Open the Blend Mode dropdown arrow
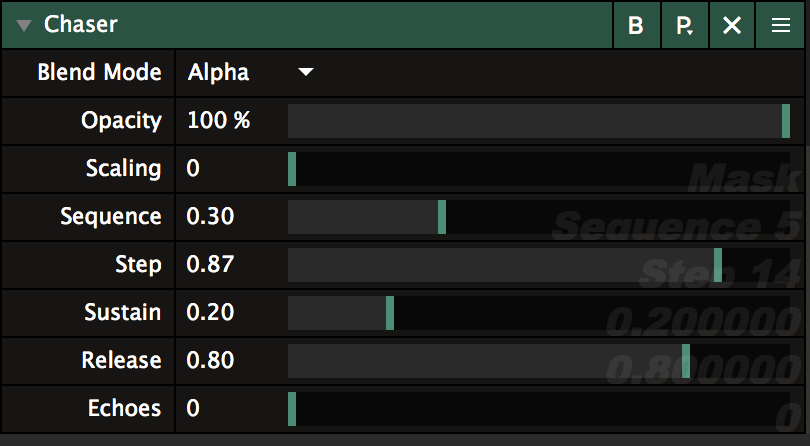The width and height of the screenshot is (810, 446). point(306,72)
